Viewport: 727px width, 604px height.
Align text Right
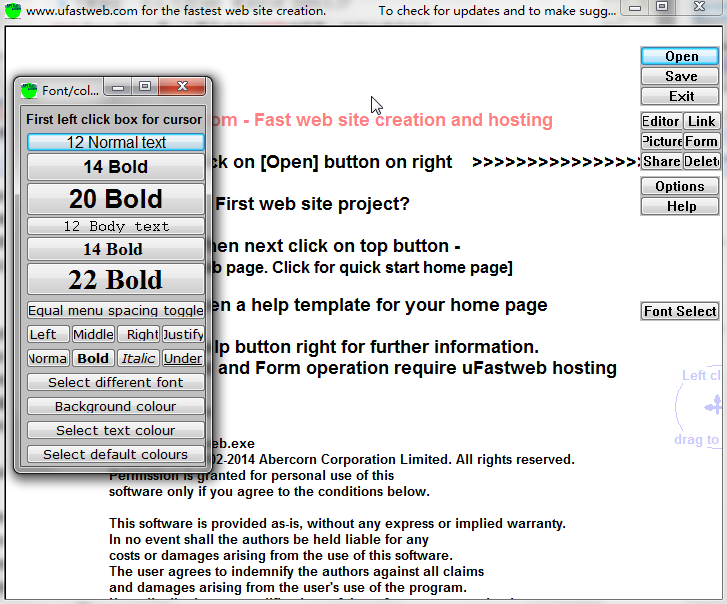click(138, 334)
